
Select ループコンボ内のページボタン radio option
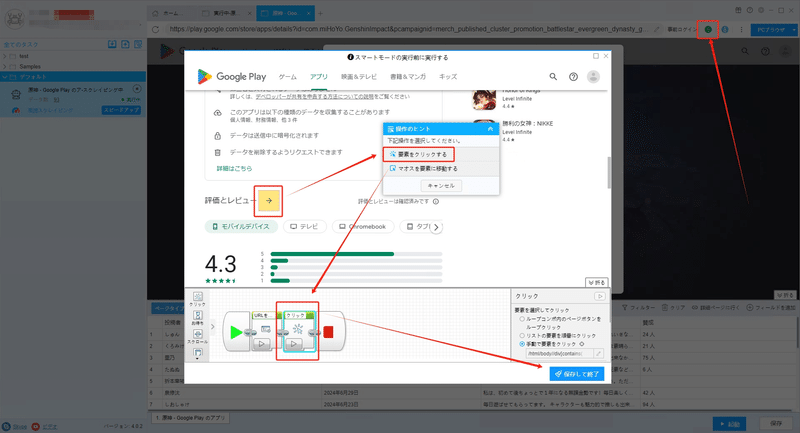522,319
